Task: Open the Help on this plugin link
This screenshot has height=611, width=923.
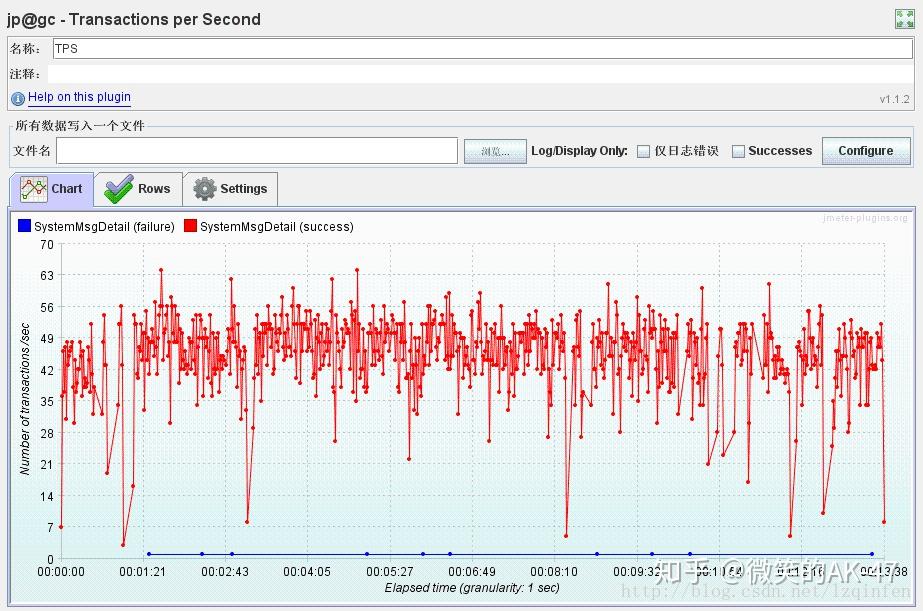Action: tap(79, 97)
